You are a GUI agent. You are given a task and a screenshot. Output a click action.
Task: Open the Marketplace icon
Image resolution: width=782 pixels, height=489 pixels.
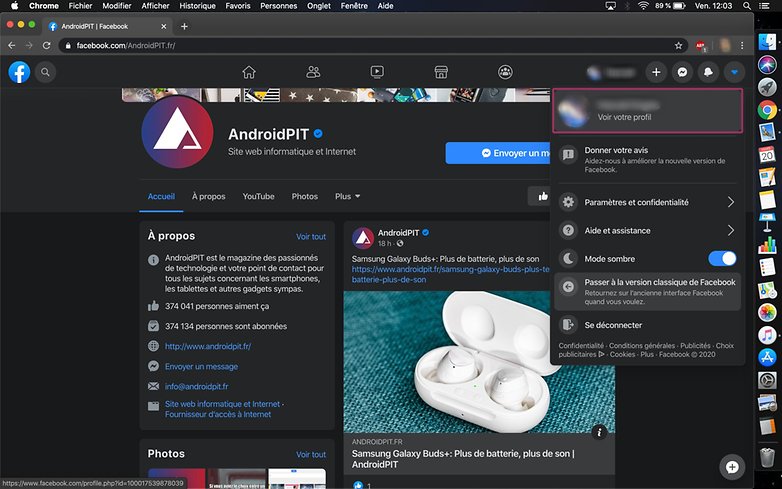point(441,72)
